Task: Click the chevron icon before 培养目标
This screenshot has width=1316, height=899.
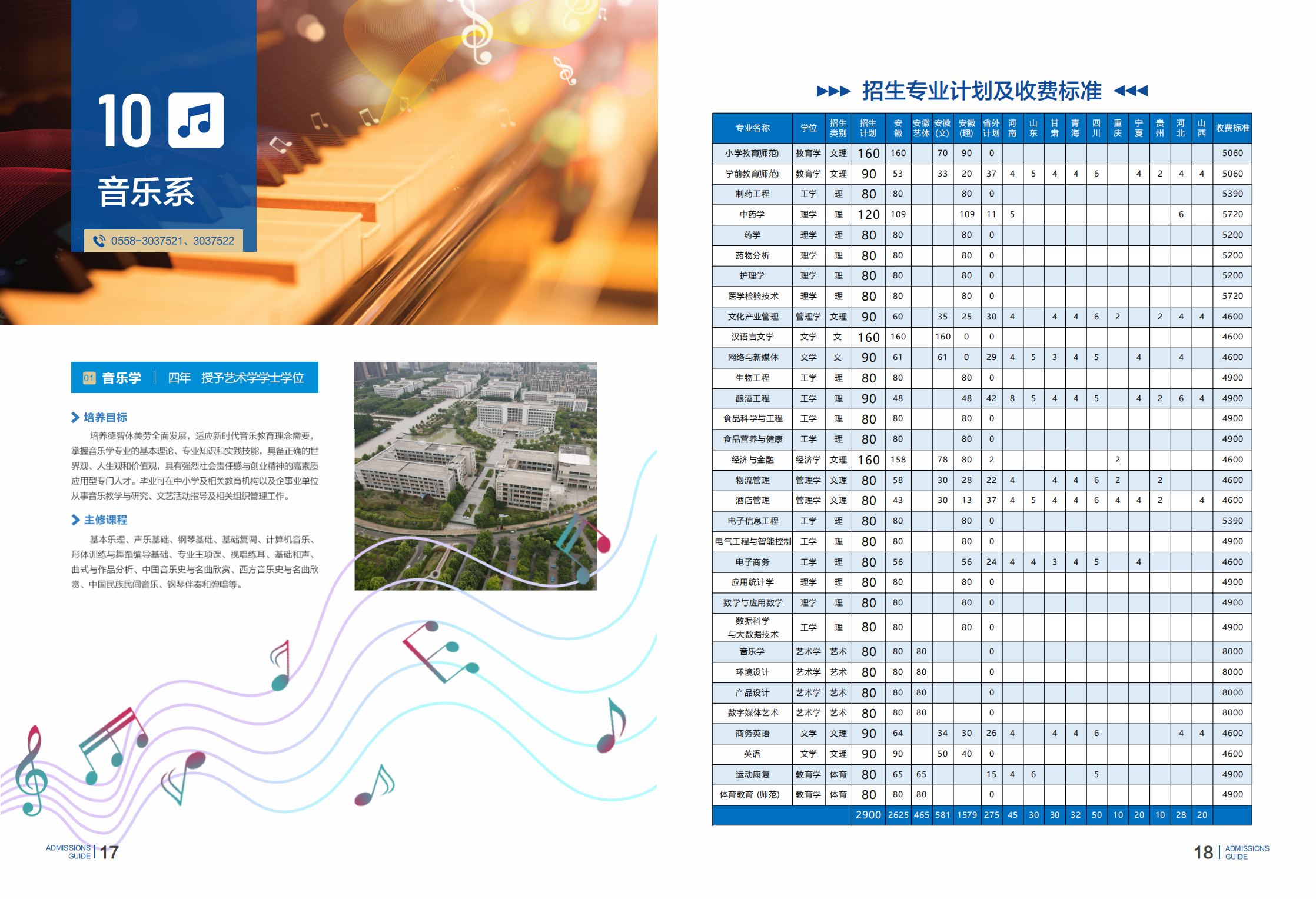Action: pos(75,417)
